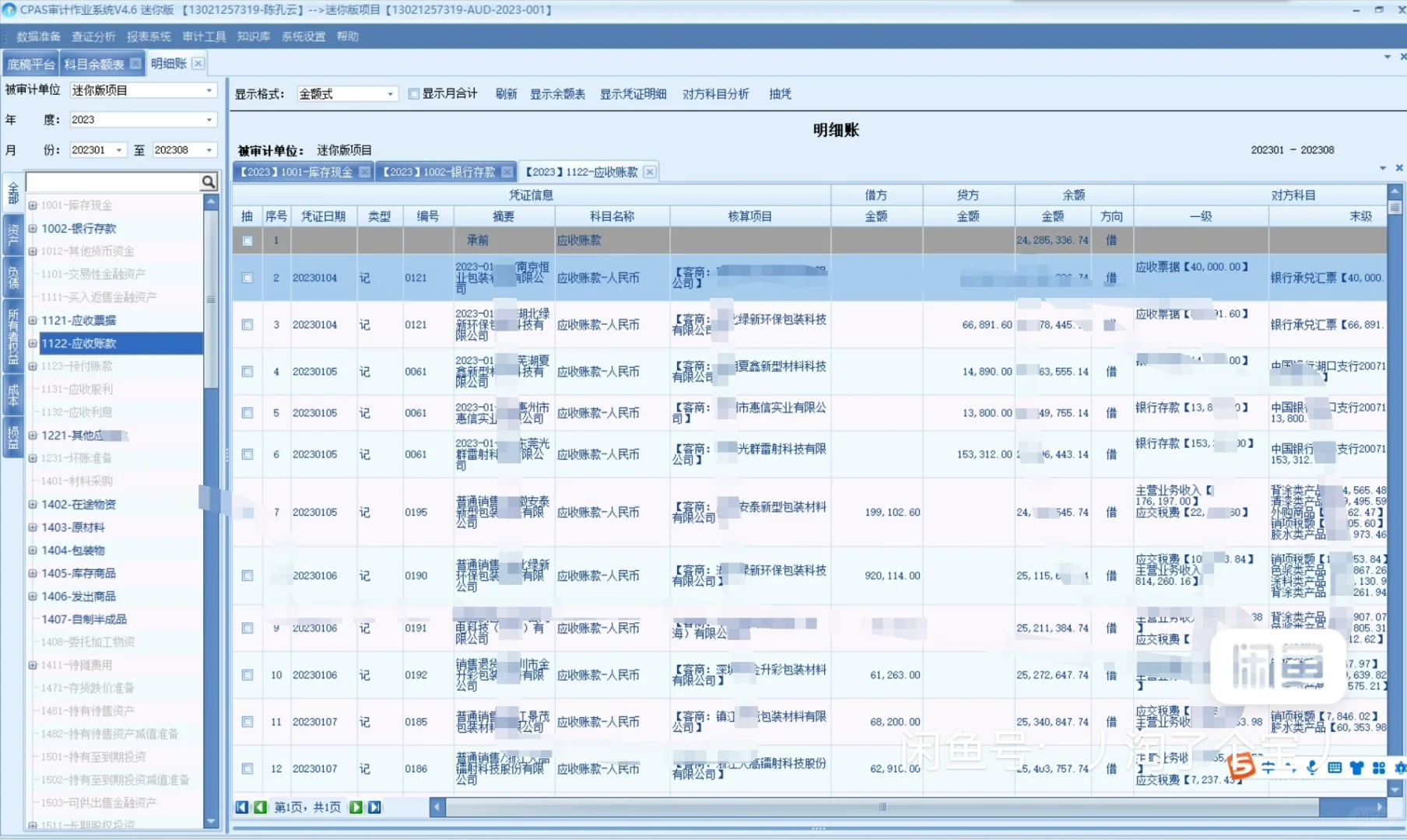Go to next page of ledger
Screen dimensions: 1407x840
pyautogui.click(x=356, y=807)
